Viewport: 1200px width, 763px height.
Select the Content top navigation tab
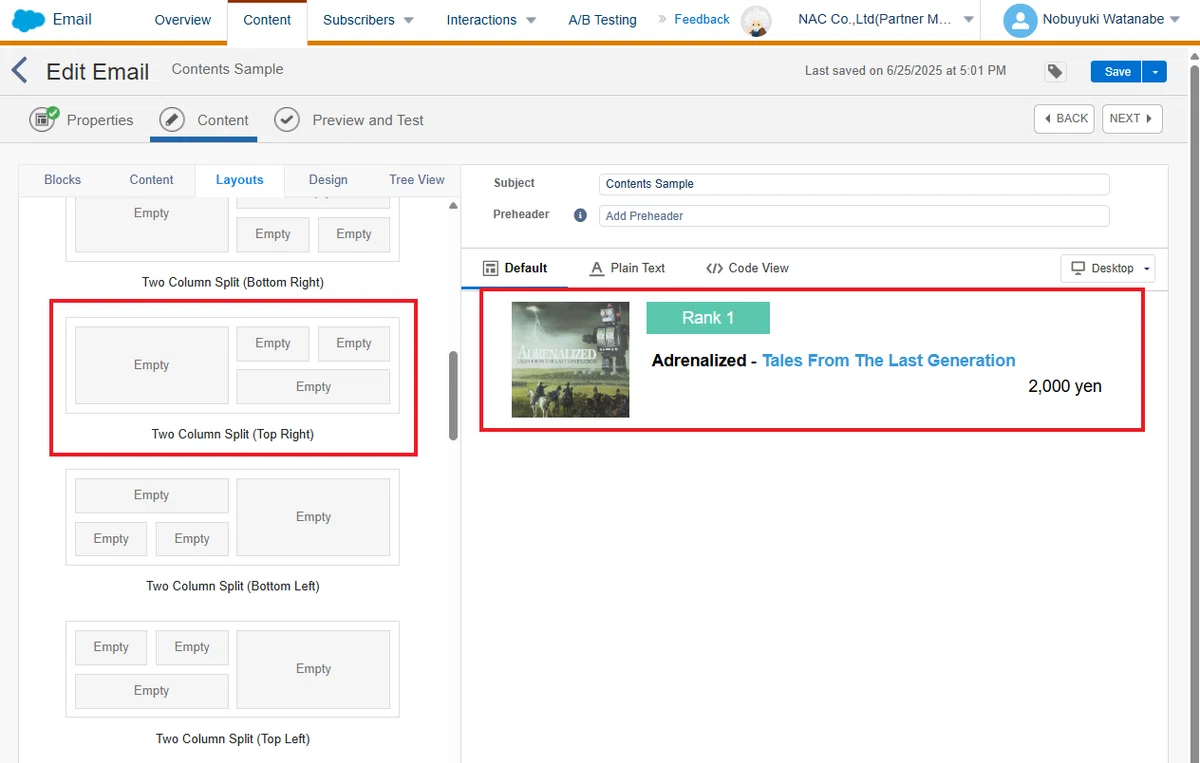click(268, 20)
